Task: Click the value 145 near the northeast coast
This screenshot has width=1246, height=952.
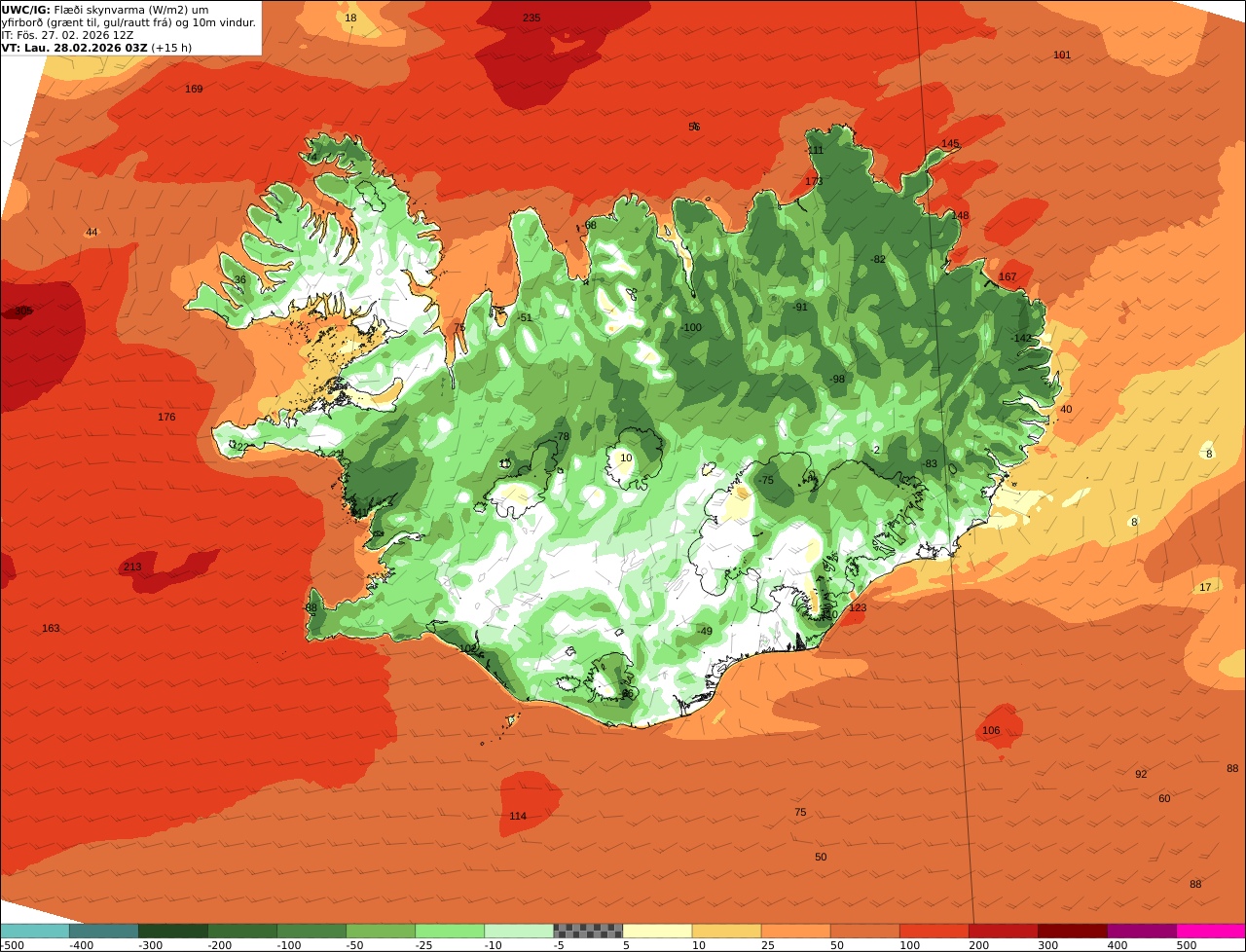Action: (x=950, y=143)
